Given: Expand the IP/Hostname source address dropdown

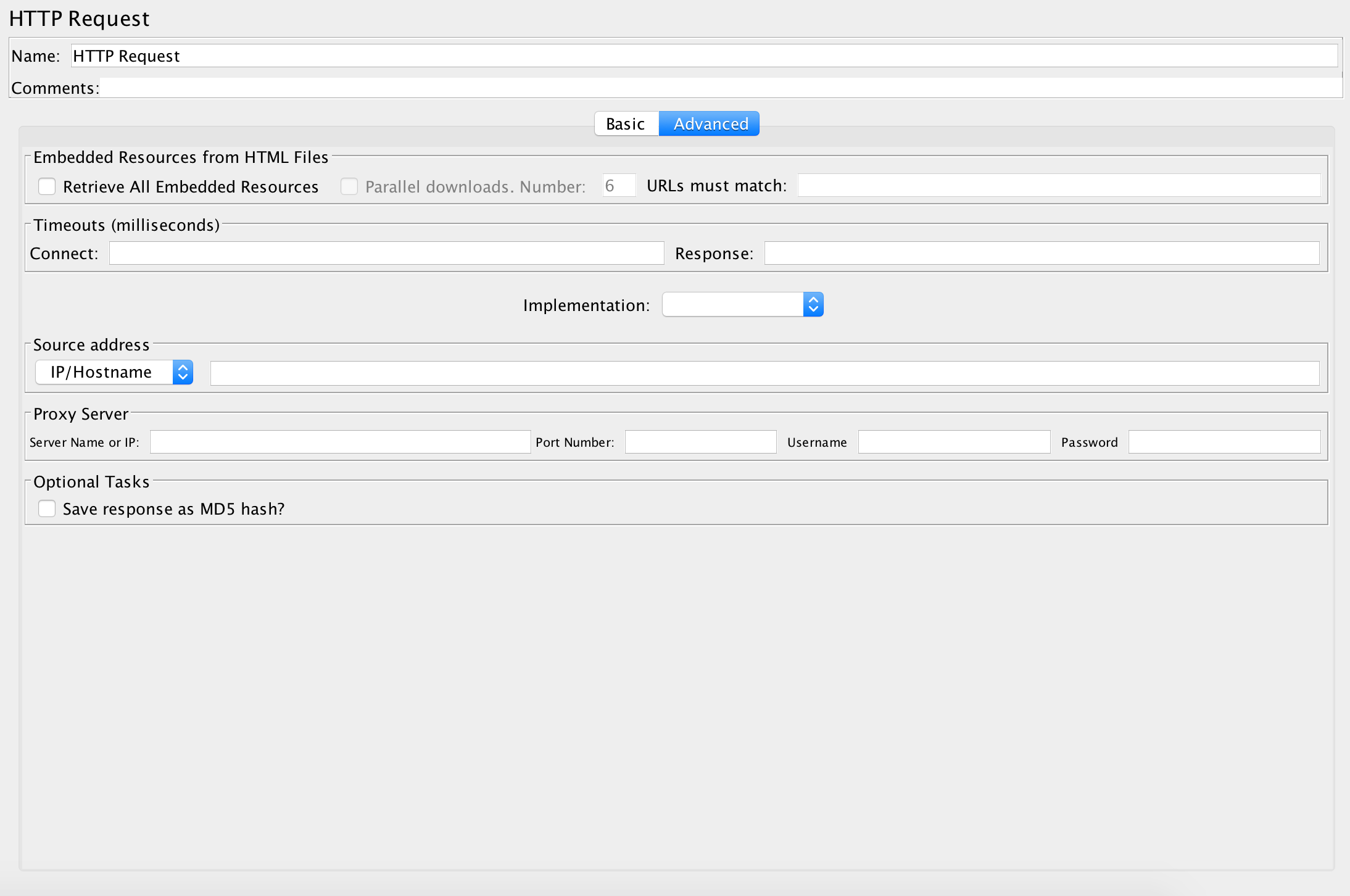Looking at the screenshot, I should tap(104, 372).
